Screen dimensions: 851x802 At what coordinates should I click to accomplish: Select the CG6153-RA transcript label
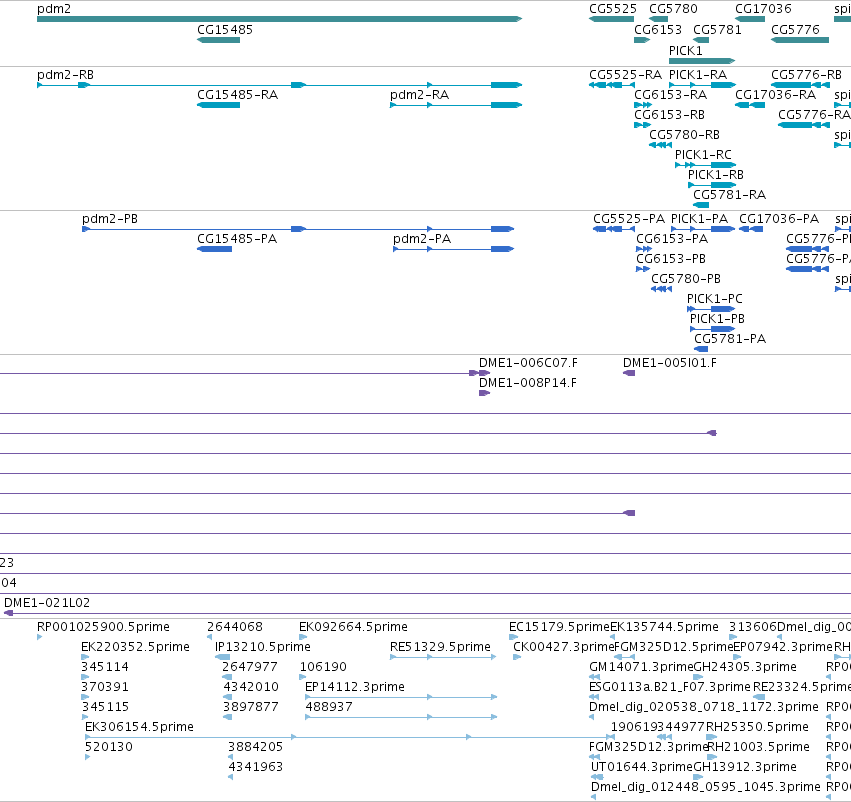[670, 95]
